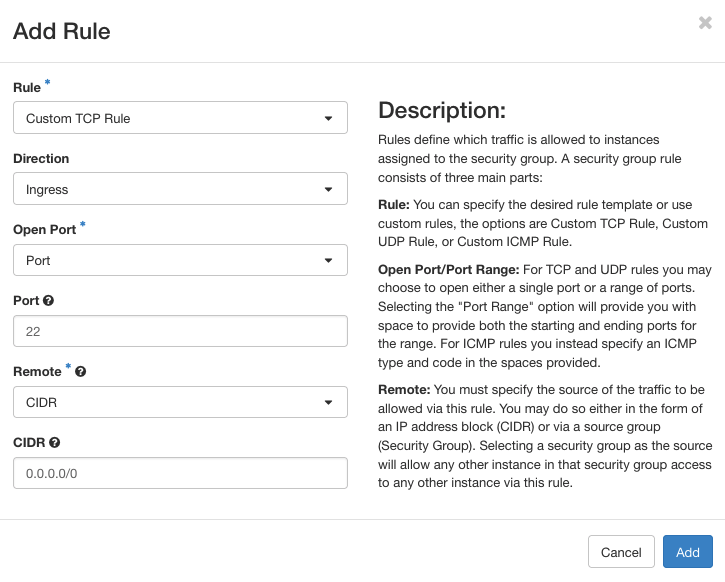
Task: Click the CIDR label text above the field
Action: pyautogui.click(x=28, y=442)
